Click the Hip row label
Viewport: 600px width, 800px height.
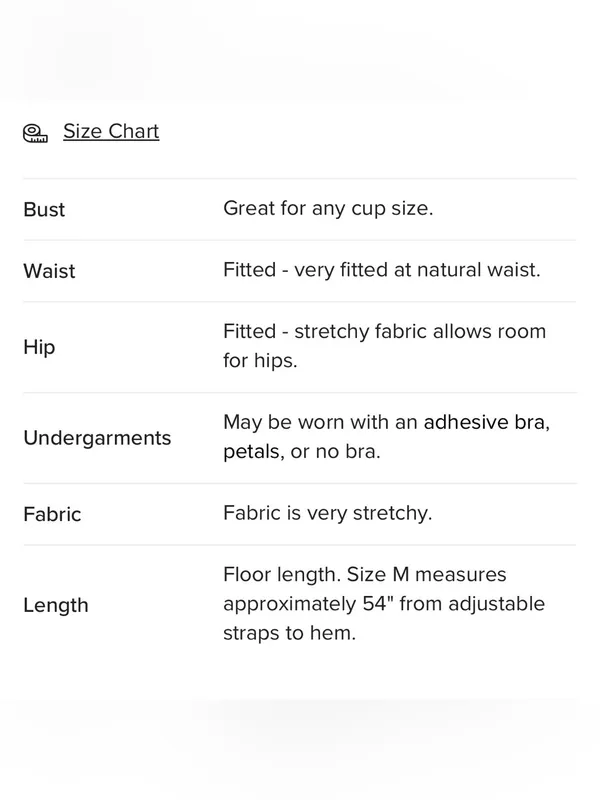[39, 347]
